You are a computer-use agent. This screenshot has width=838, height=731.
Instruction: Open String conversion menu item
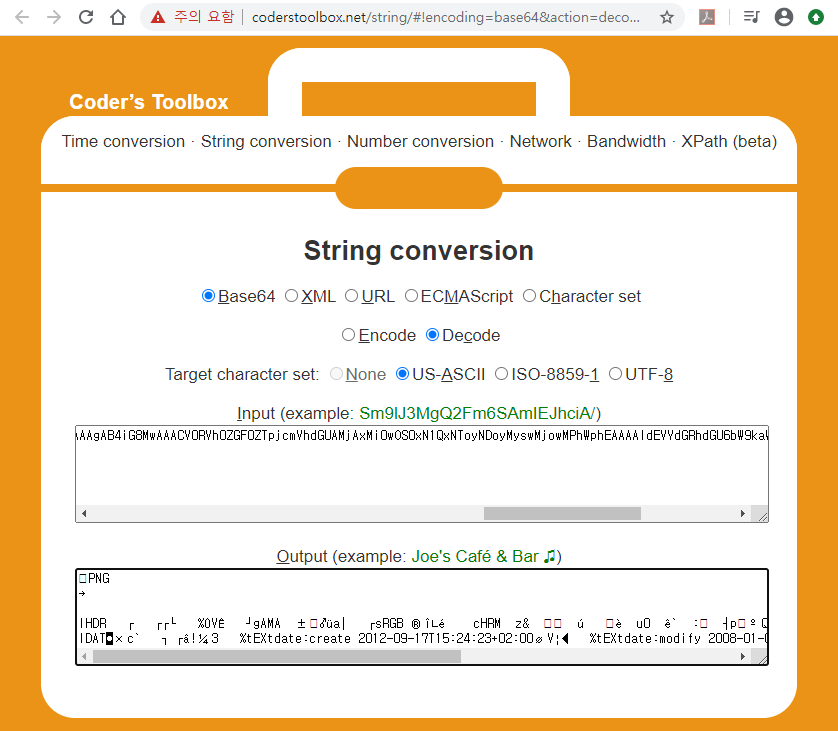tap(266, 142)
